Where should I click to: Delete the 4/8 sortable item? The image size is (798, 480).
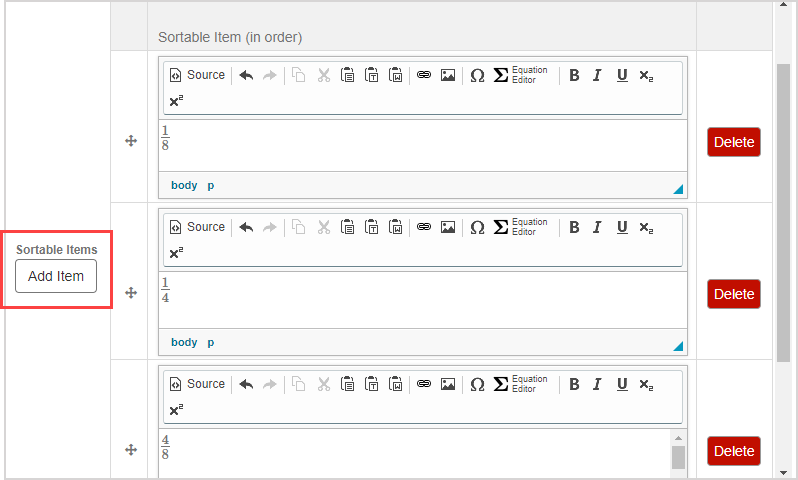(733, 451)
